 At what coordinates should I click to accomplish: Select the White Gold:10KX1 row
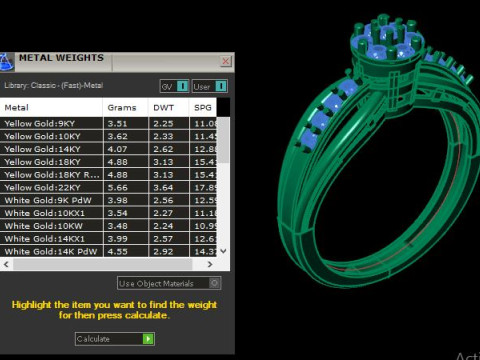108,213
